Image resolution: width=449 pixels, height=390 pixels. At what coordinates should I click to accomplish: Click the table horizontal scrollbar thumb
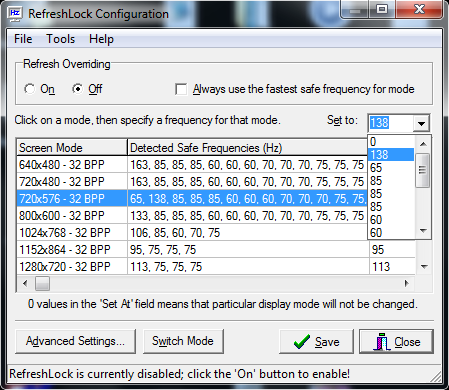(43, 284)
